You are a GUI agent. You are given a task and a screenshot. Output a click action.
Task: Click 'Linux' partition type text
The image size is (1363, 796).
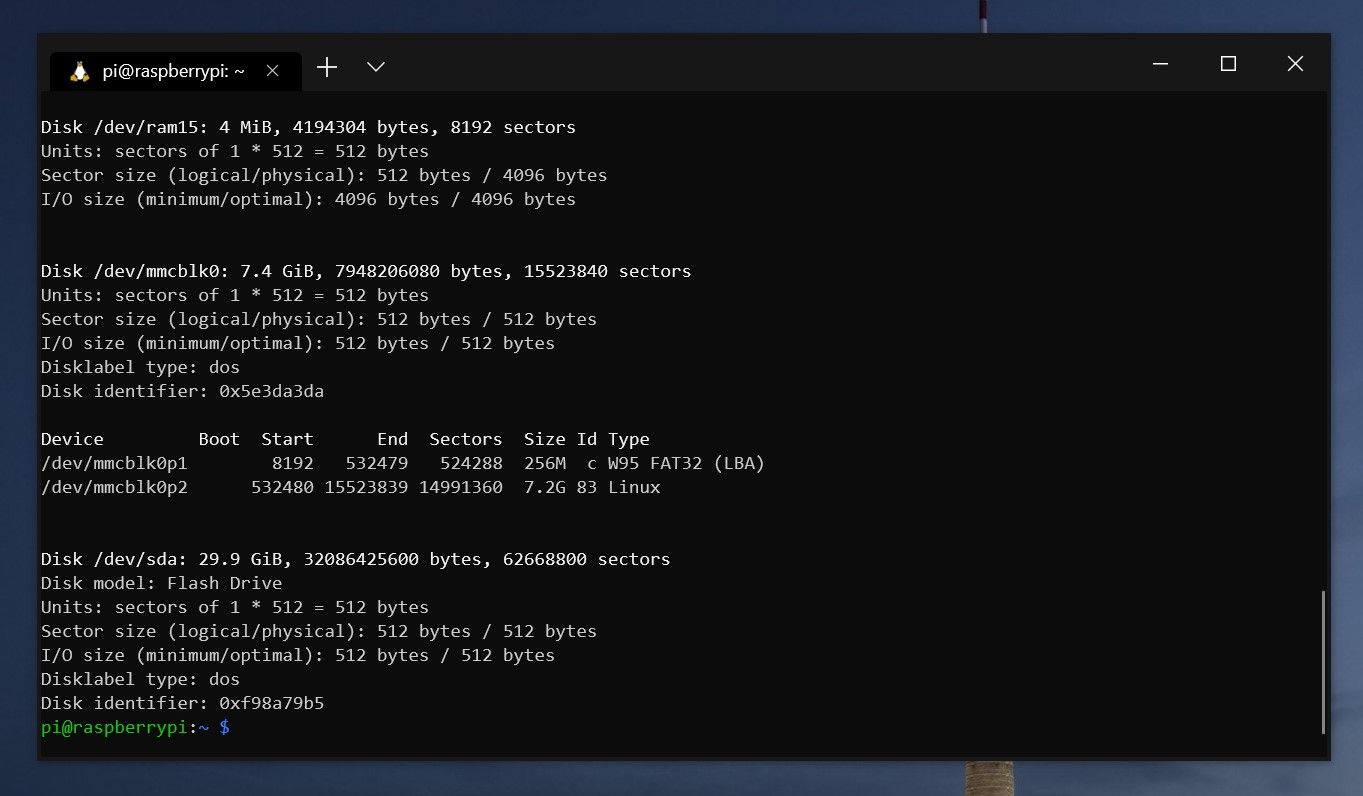click(634, 487)
